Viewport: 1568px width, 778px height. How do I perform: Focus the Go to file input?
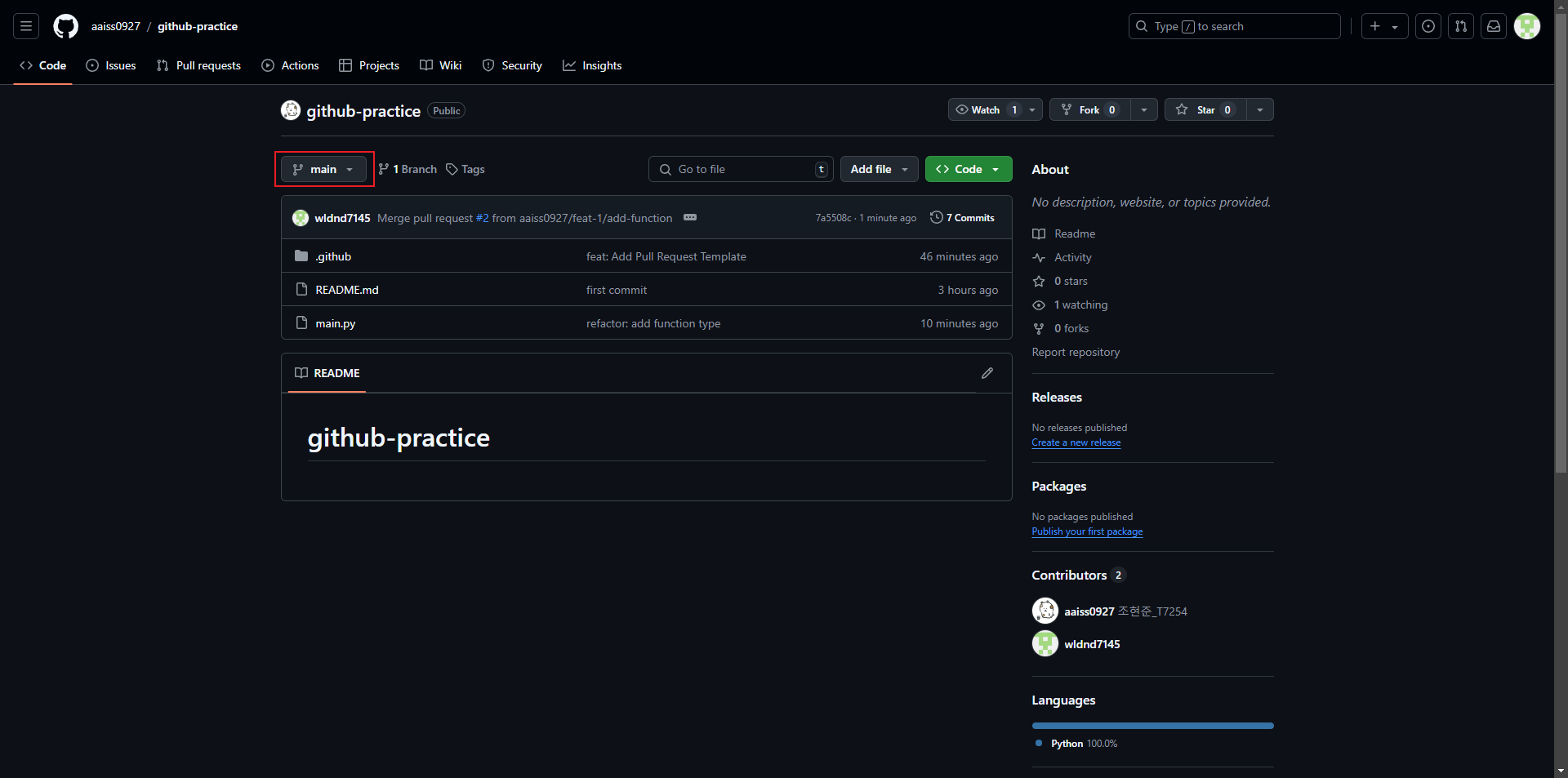click(742, 169)
